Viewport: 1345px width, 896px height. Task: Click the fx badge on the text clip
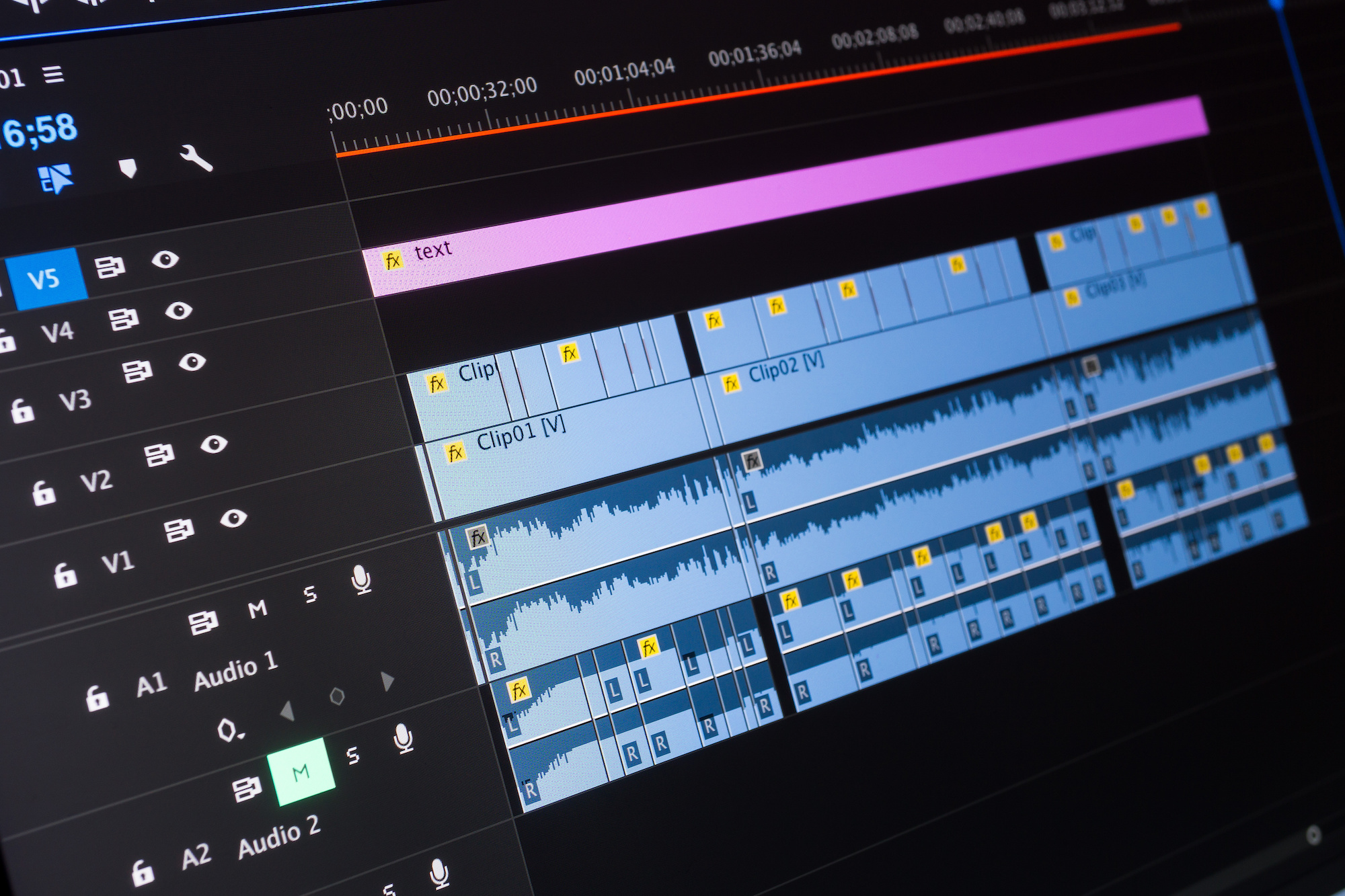(393, 259)
